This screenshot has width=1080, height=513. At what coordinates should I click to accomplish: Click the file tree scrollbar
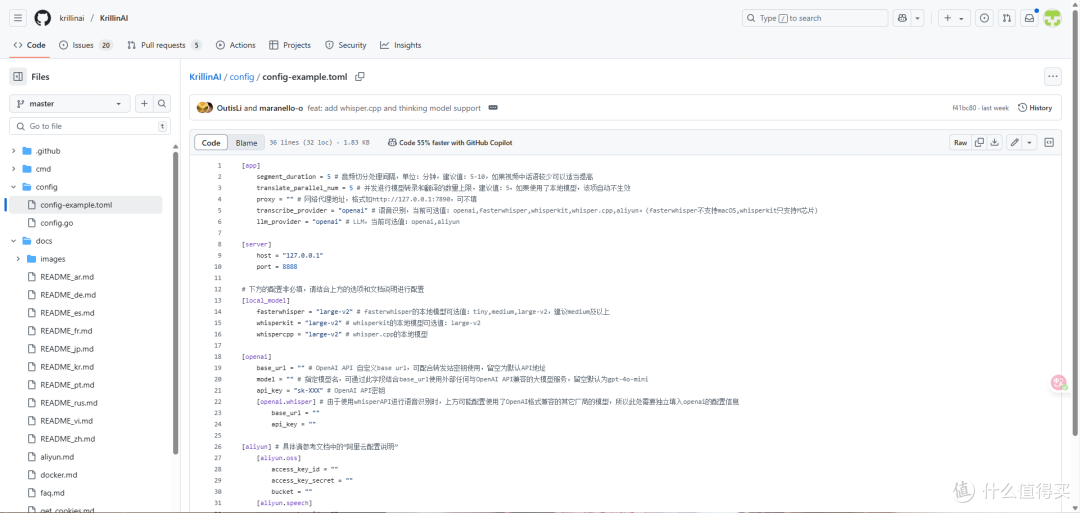[x=176, y=303]
